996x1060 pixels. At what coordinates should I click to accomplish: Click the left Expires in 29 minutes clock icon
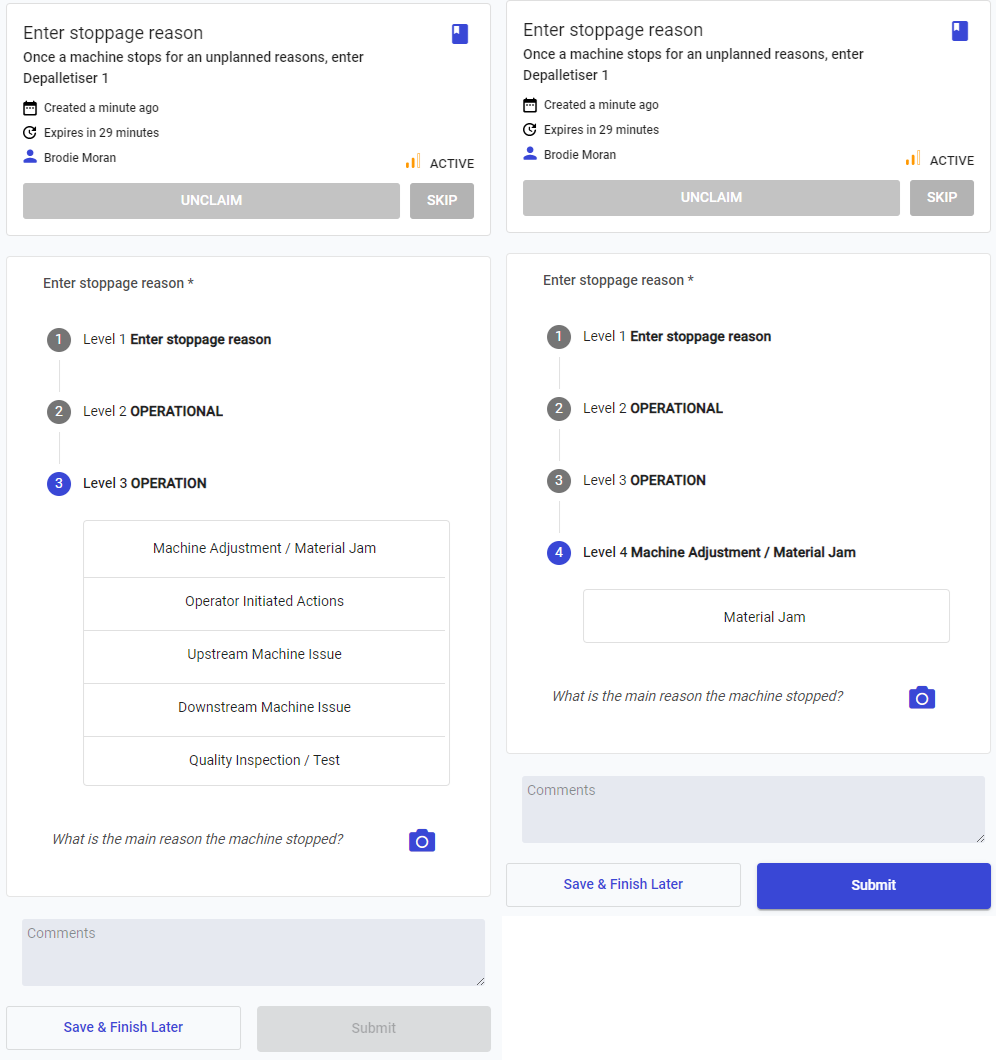30,132
